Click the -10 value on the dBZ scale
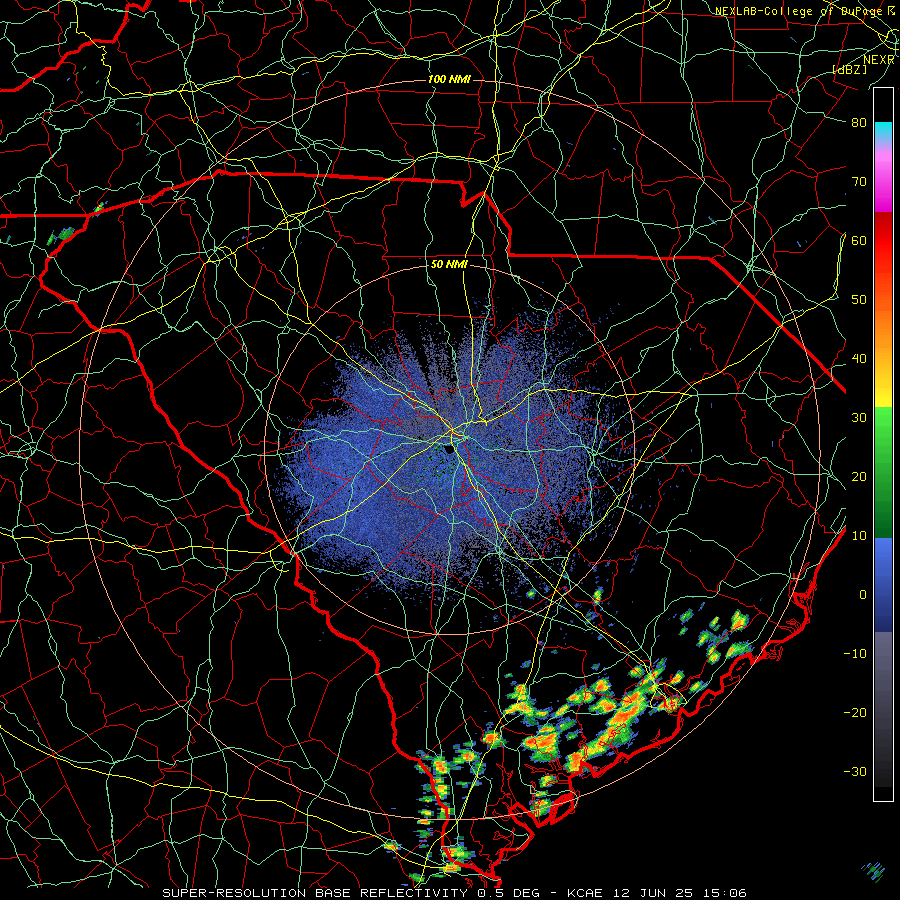 (855, 654)
